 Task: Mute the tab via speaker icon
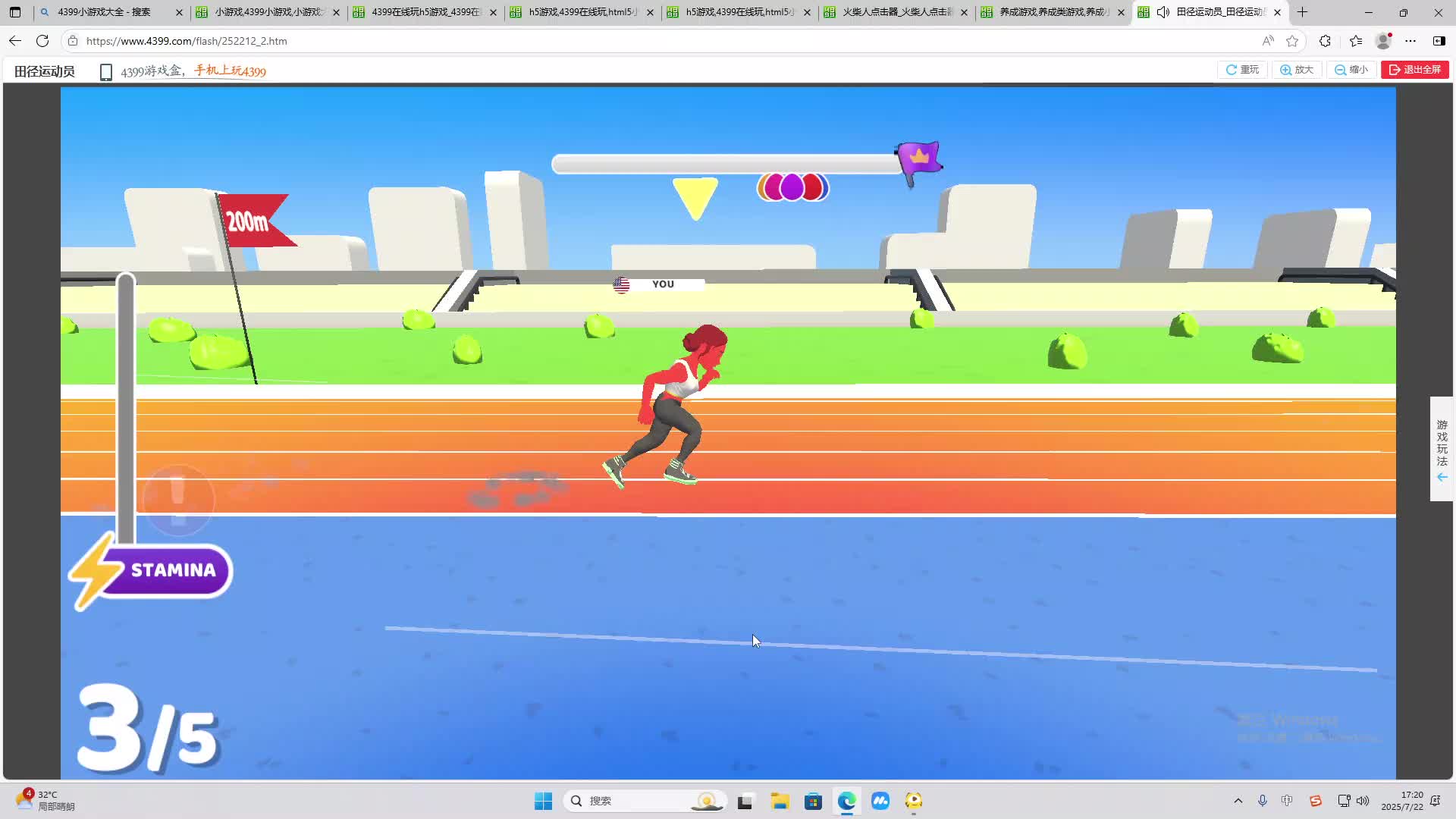(x=1163, y=12)
